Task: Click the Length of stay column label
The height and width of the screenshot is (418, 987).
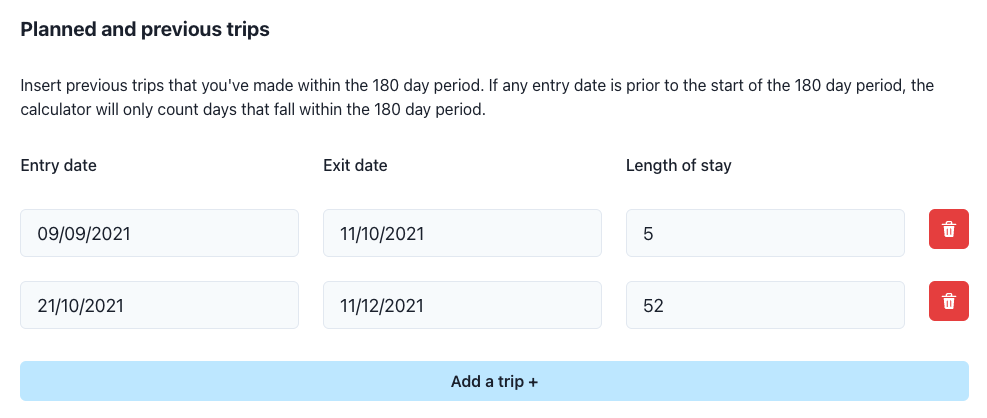Action: click(679, 166)
